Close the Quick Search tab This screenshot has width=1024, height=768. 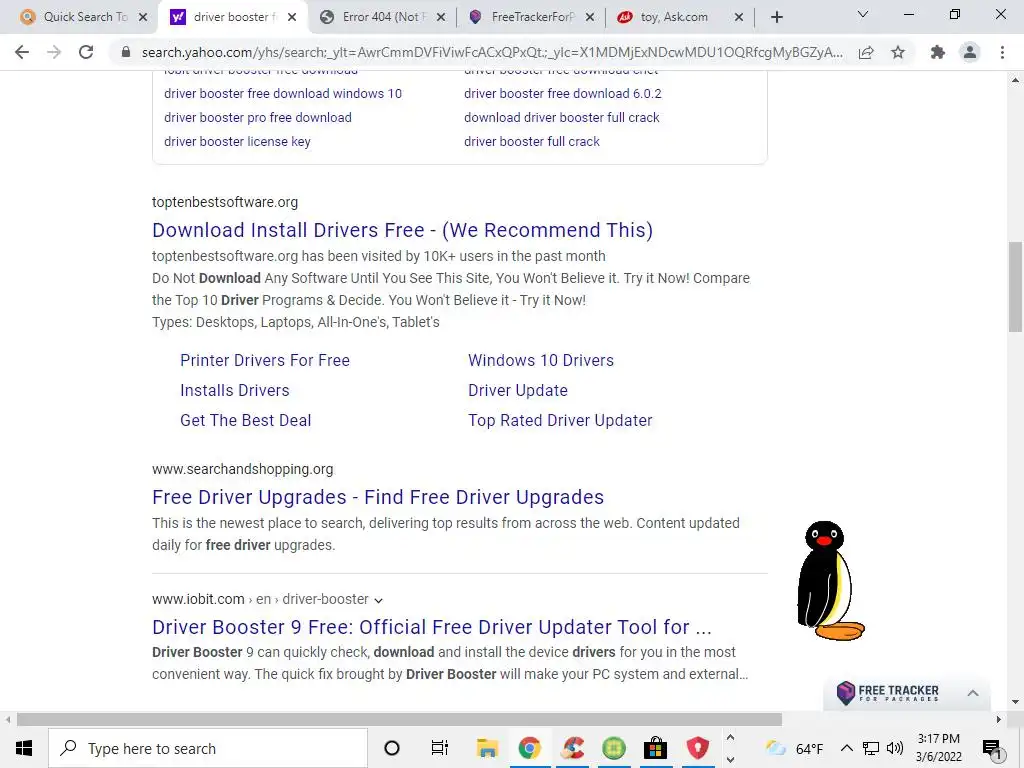143,17
